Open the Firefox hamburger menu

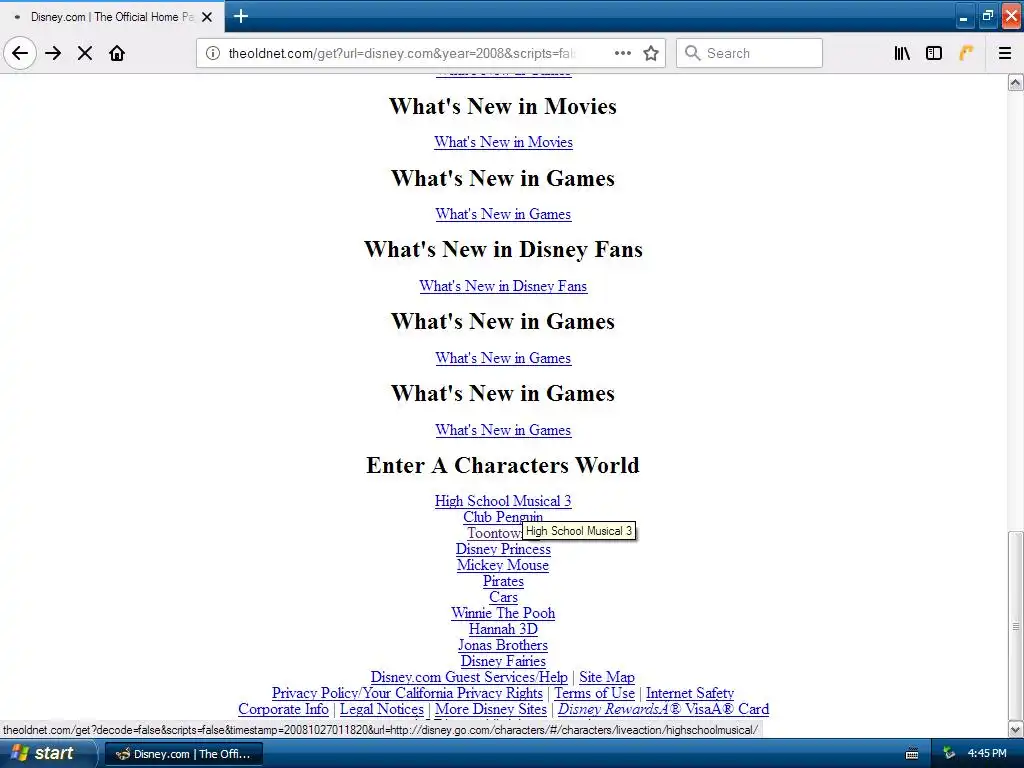point(1004,53)
